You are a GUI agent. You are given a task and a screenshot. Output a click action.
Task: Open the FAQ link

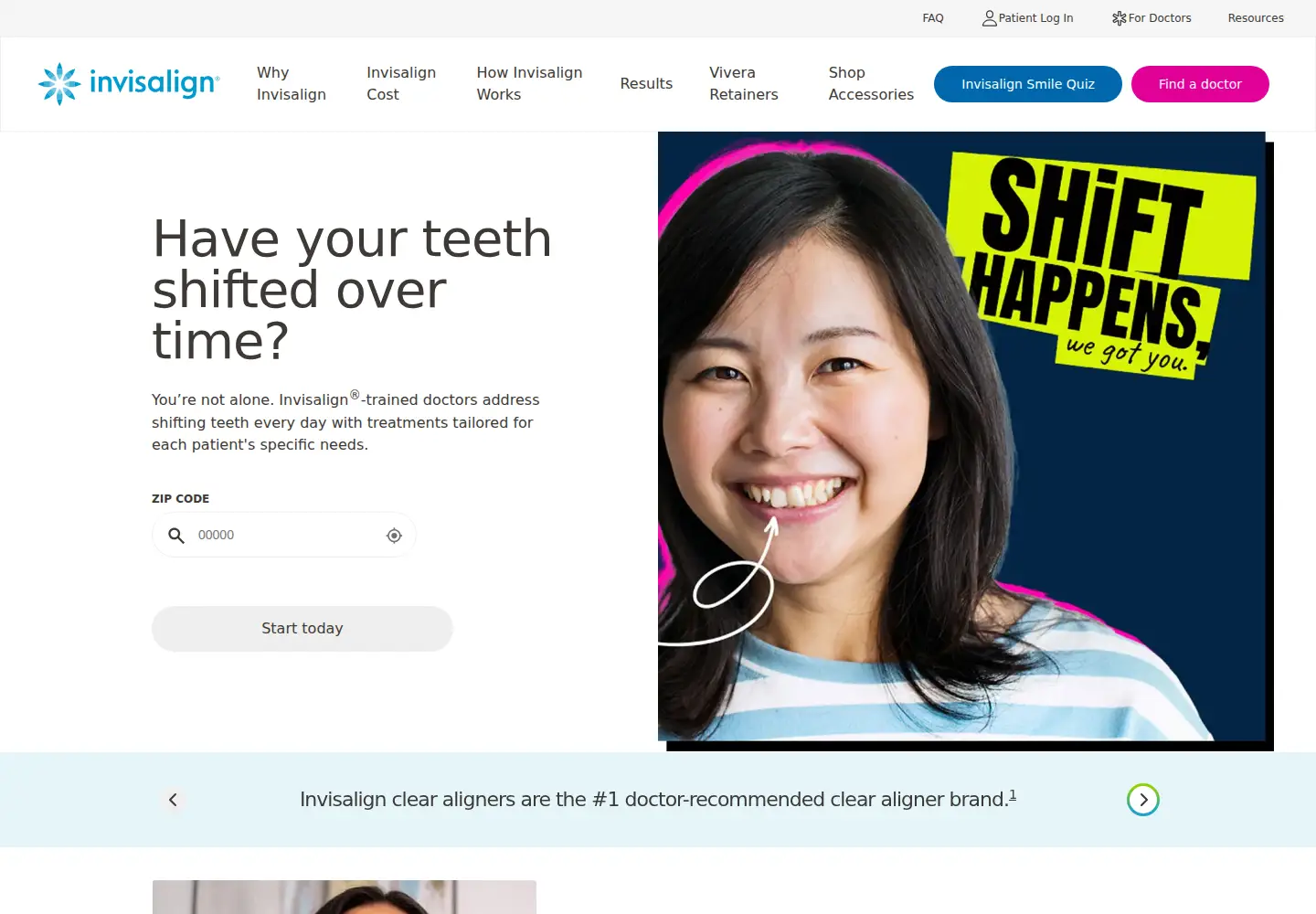coord(933,18)
